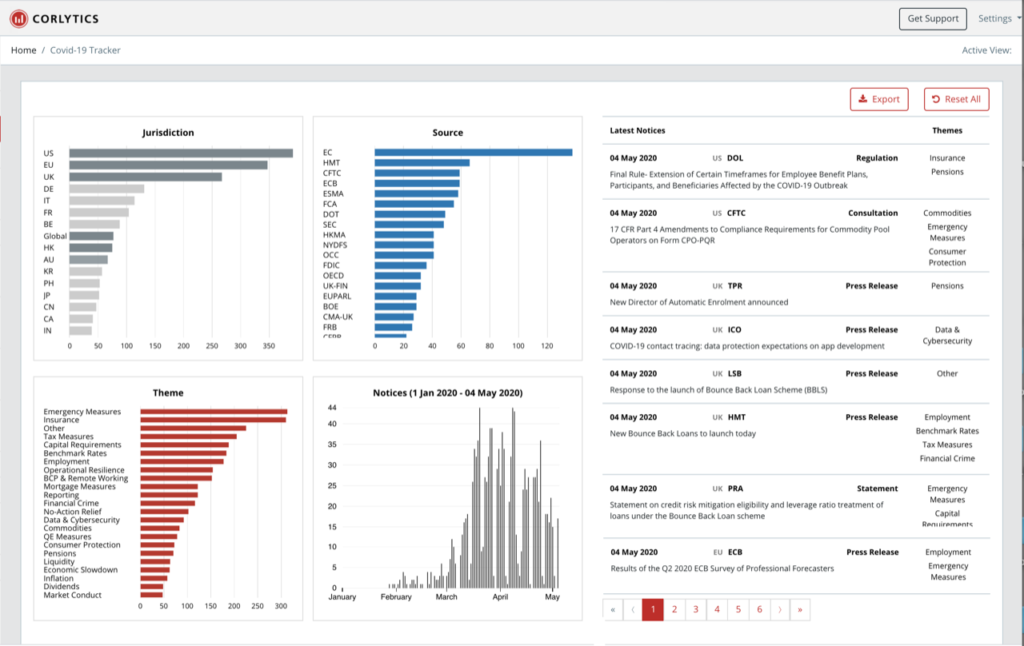Open the Get Support button
The height and width of the screenshot is (646, 1024).
[x=933, y=19]
